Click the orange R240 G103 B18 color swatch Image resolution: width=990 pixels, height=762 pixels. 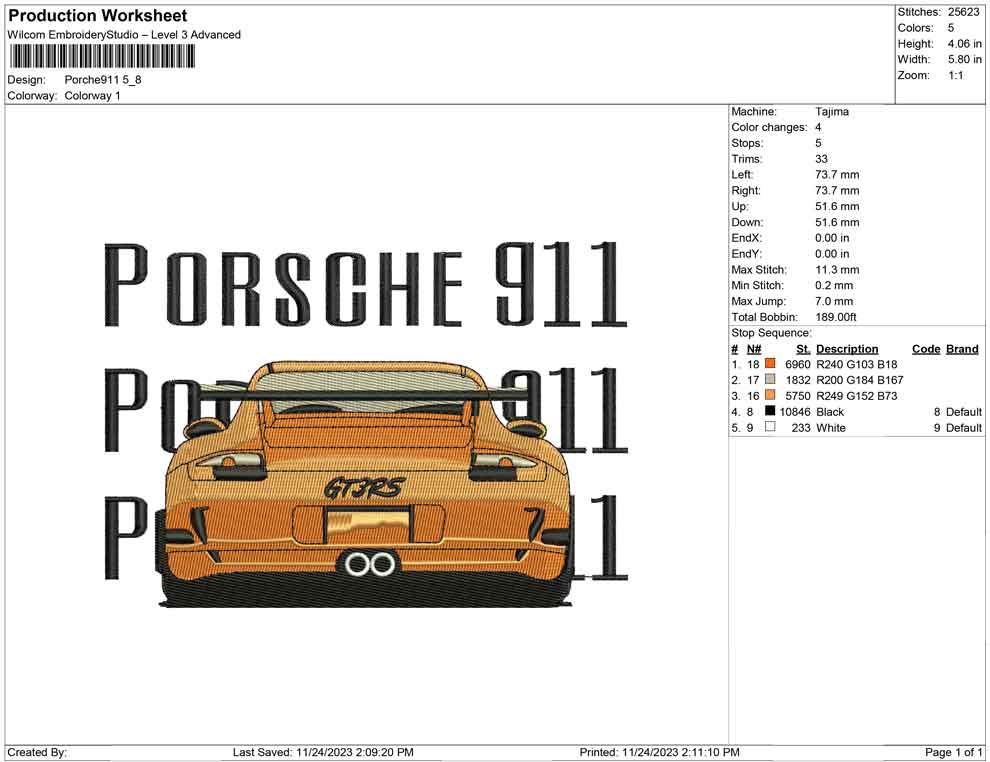(770, 364)
